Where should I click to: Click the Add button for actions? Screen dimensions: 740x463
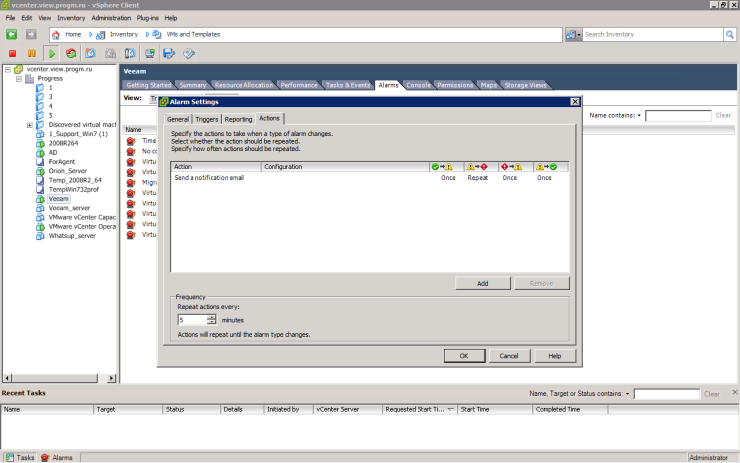point(483,283)
